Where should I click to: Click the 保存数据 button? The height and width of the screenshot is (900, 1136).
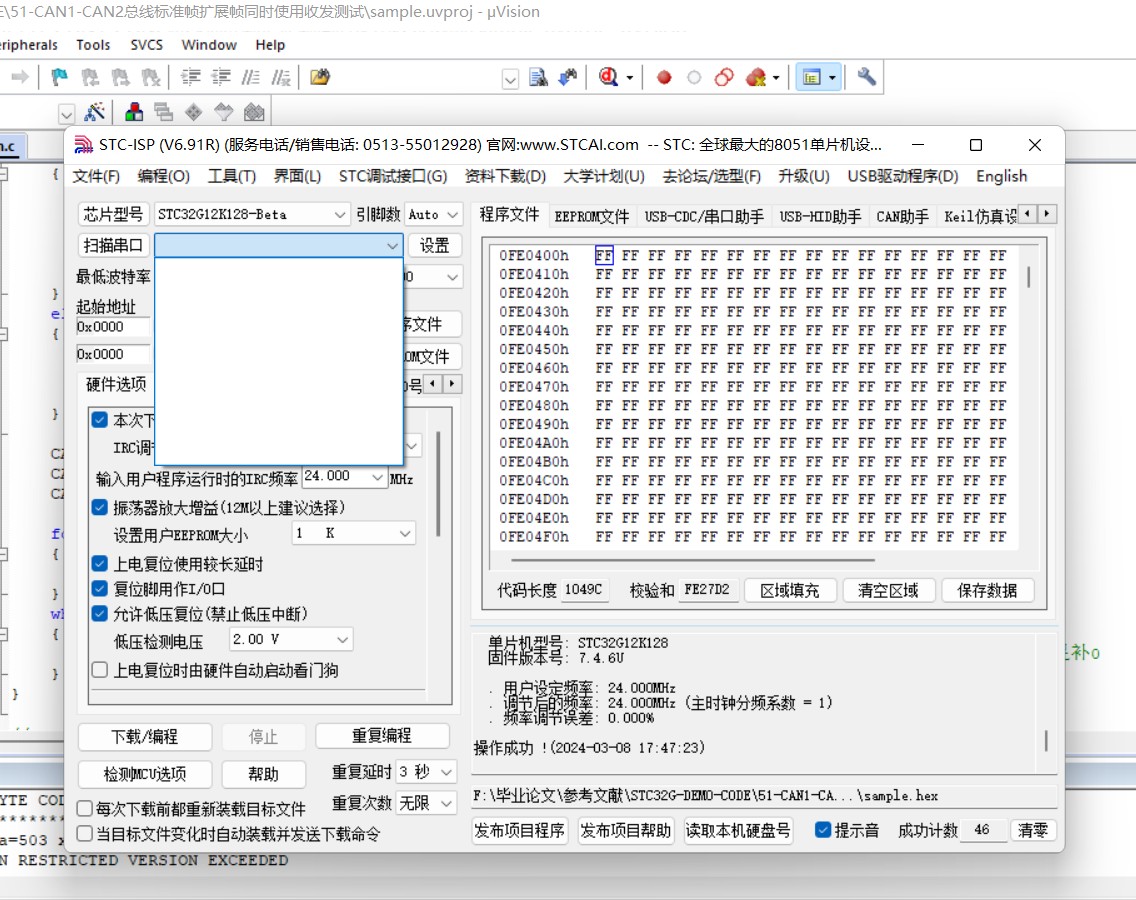(987, 591)
